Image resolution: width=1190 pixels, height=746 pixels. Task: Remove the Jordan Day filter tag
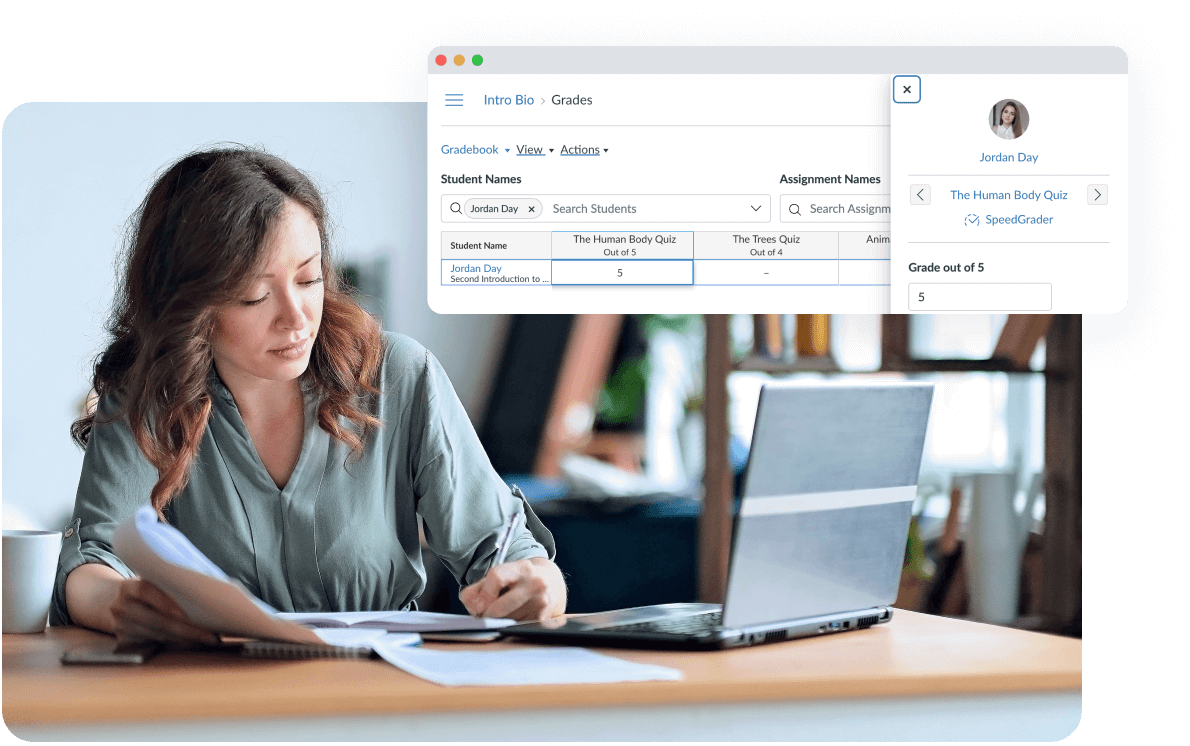click(x=532, y=209)
